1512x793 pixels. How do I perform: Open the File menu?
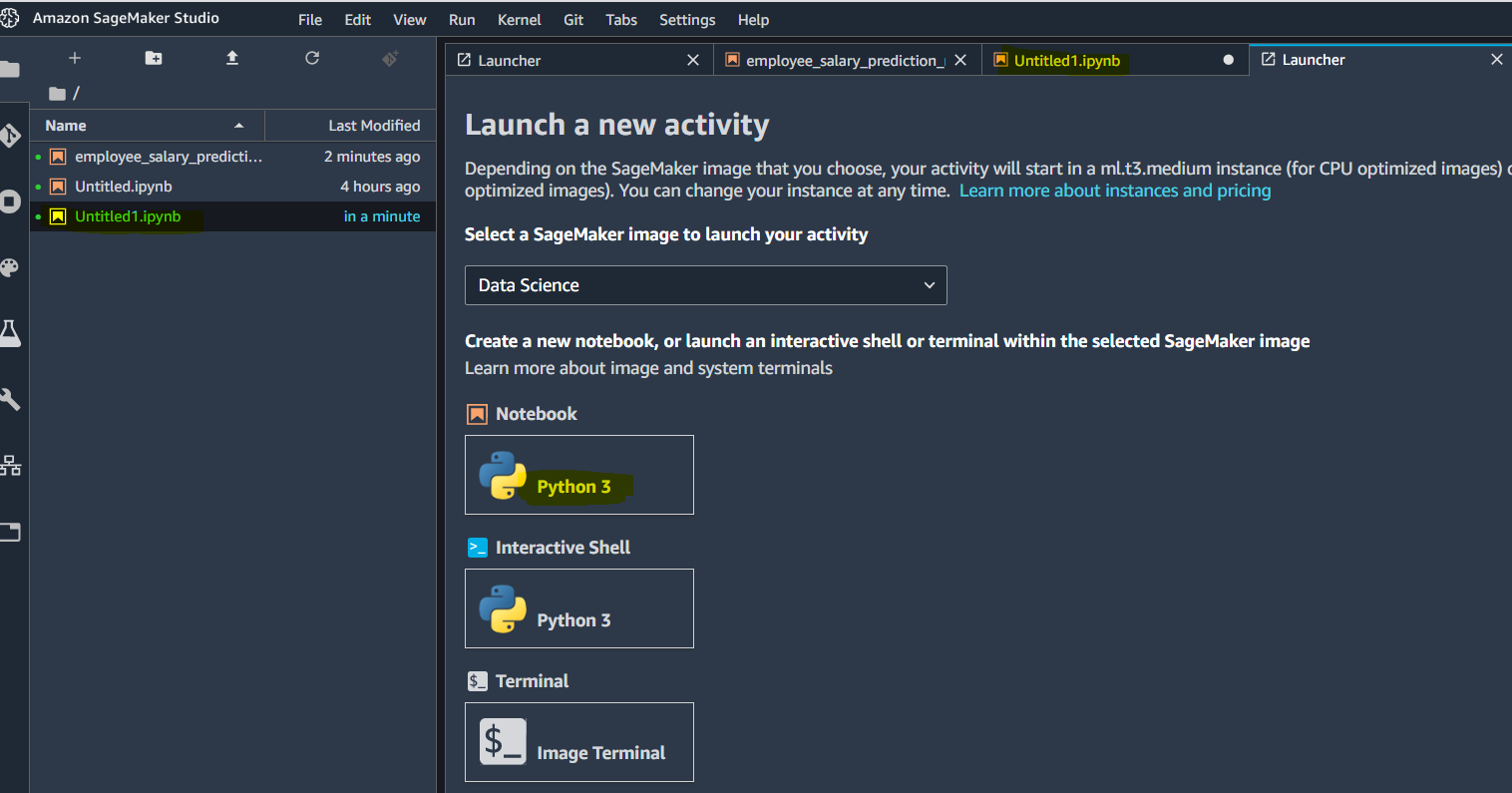[x=310, y=20]
